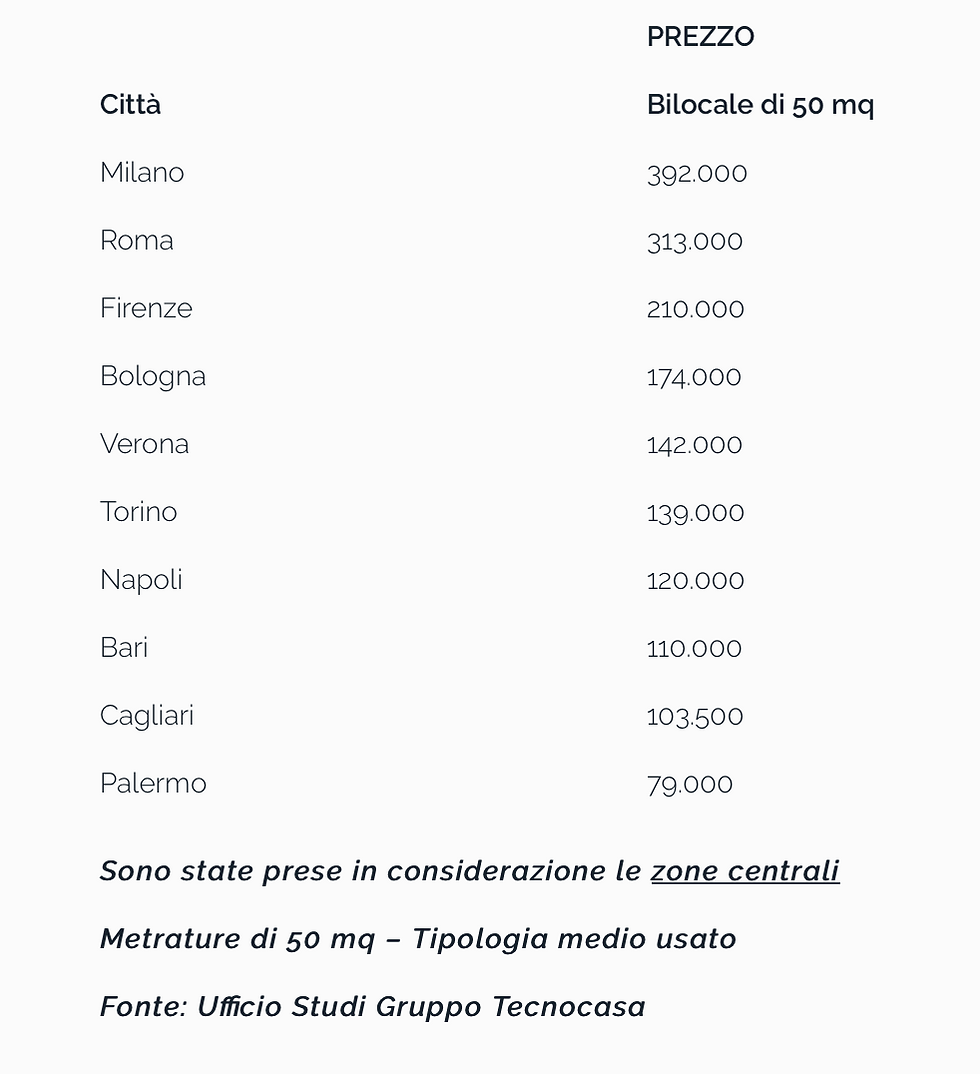Open the "zone centrali" link

[x=745, y=871]
